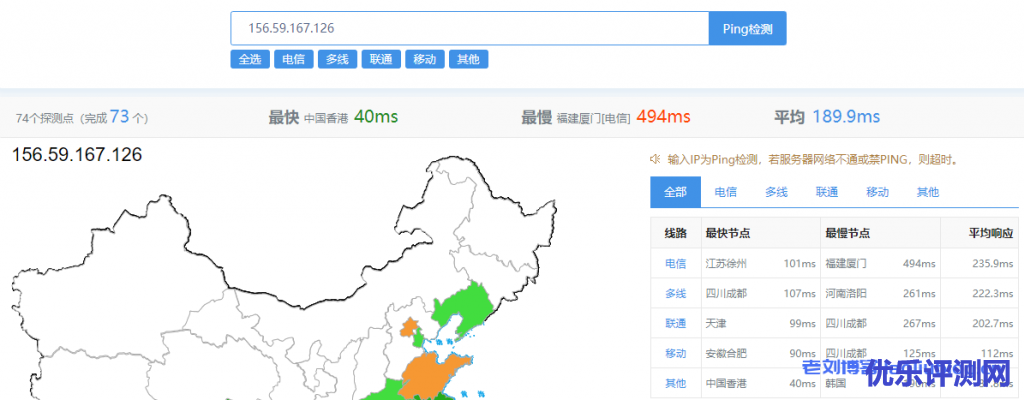Screen dimensions: 1024x400
Task: Click the IP address input field
Action: 470,28
